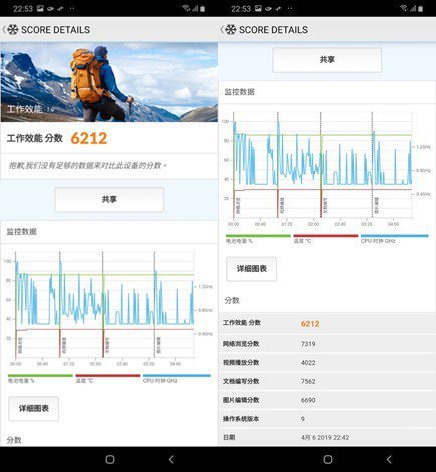The height and width of the screenshot is (472, 436).
Task: Tap the right Android home button
Action: point(328,460)
